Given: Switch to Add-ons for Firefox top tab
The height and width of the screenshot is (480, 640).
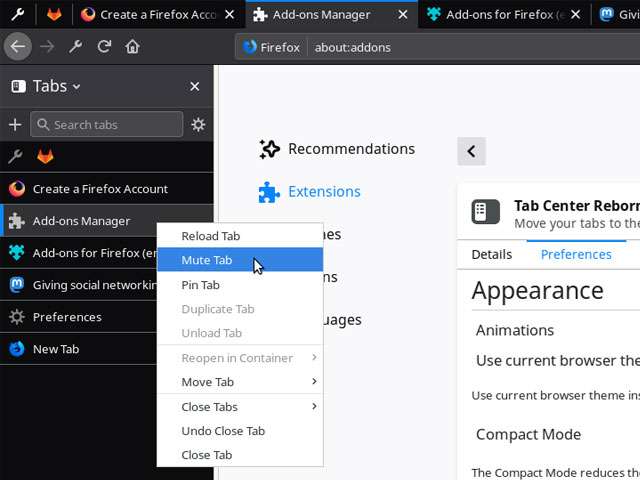Looking at the screenshot, I should pos(504,15).
